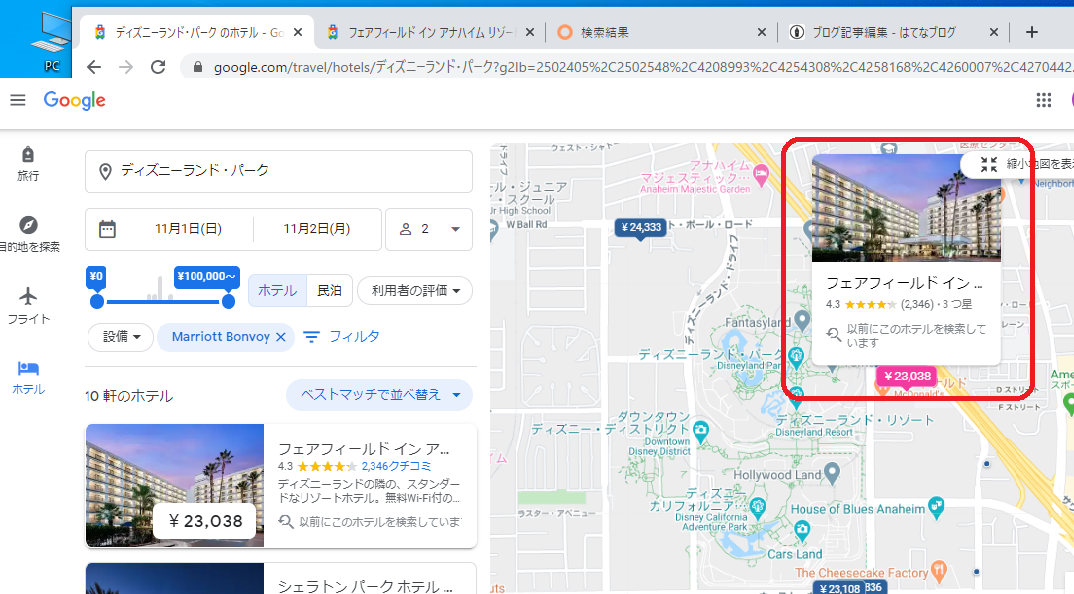Click the ¥23,038 pink price marker on the map
1074x594 pixels.
(x=907, y=377)
